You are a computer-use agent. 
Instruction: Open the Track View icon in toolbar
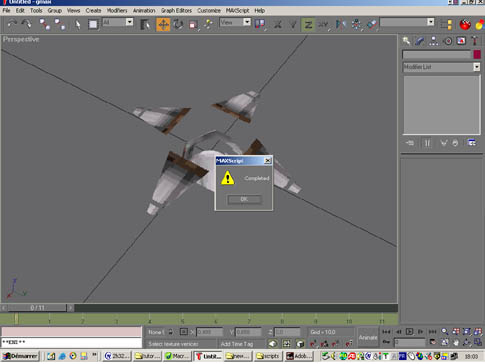point(446,24)
